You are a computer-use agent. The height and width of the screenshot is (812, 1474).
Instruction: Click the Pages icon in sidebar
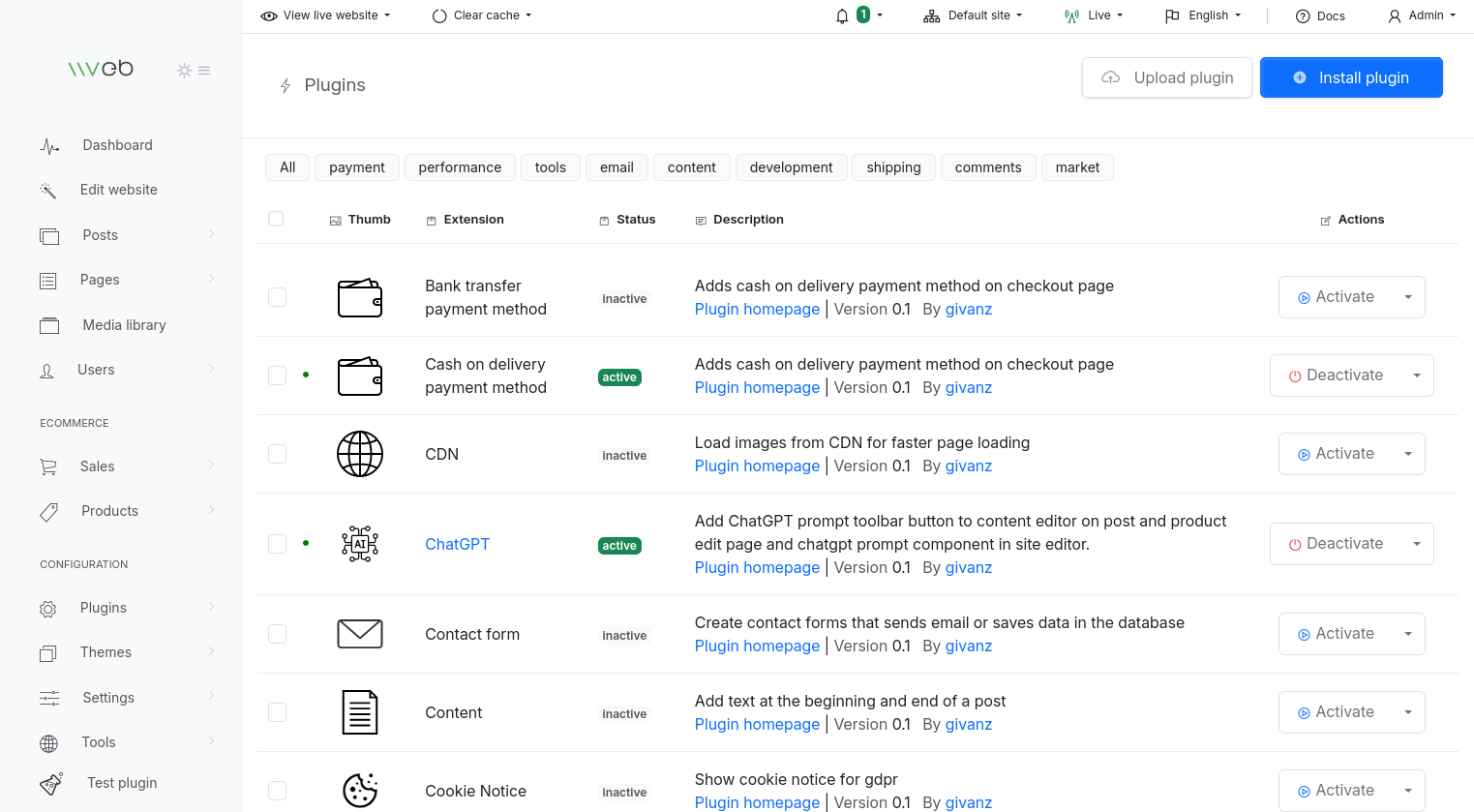[x=48, y=281]
